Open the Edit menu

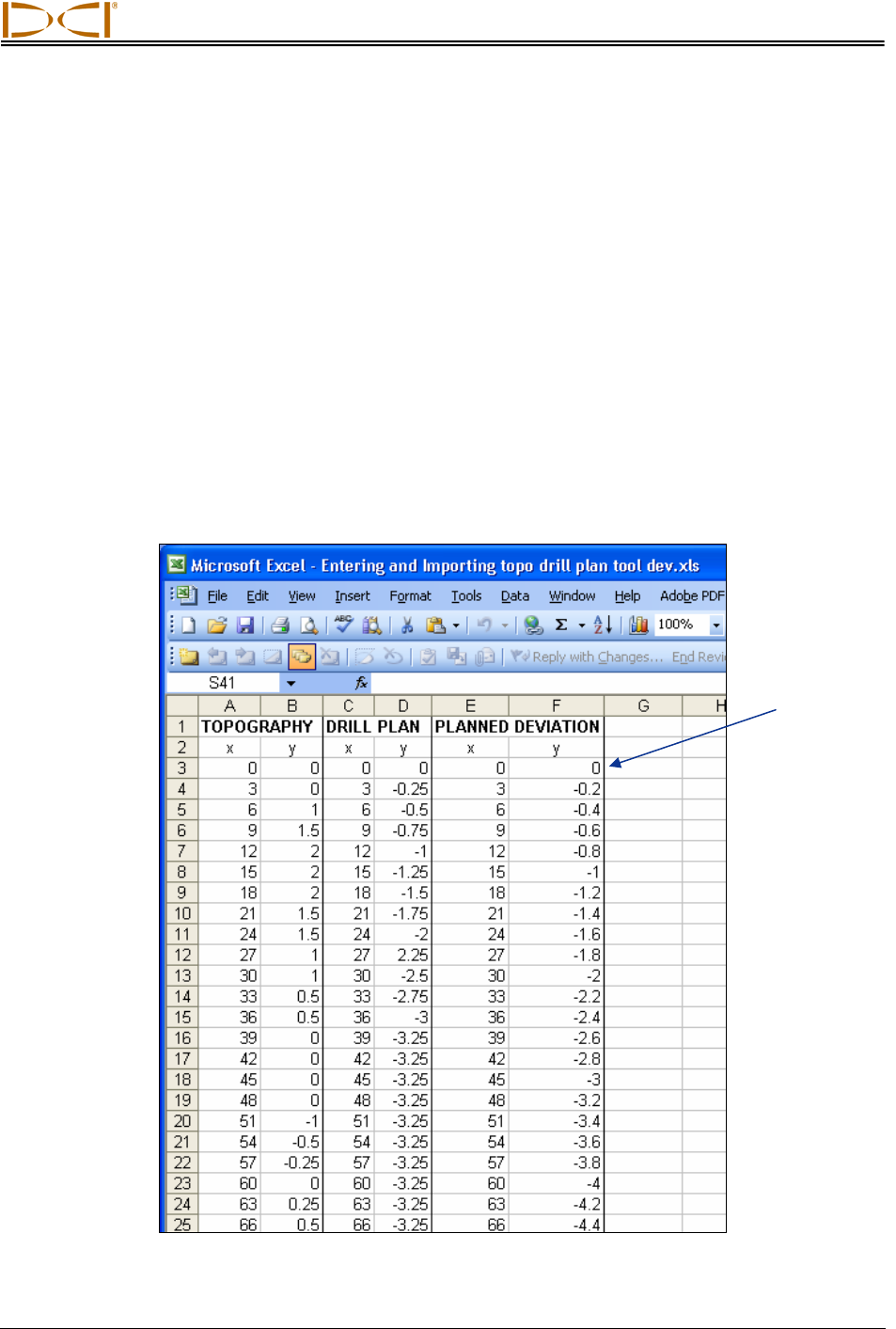258,596
